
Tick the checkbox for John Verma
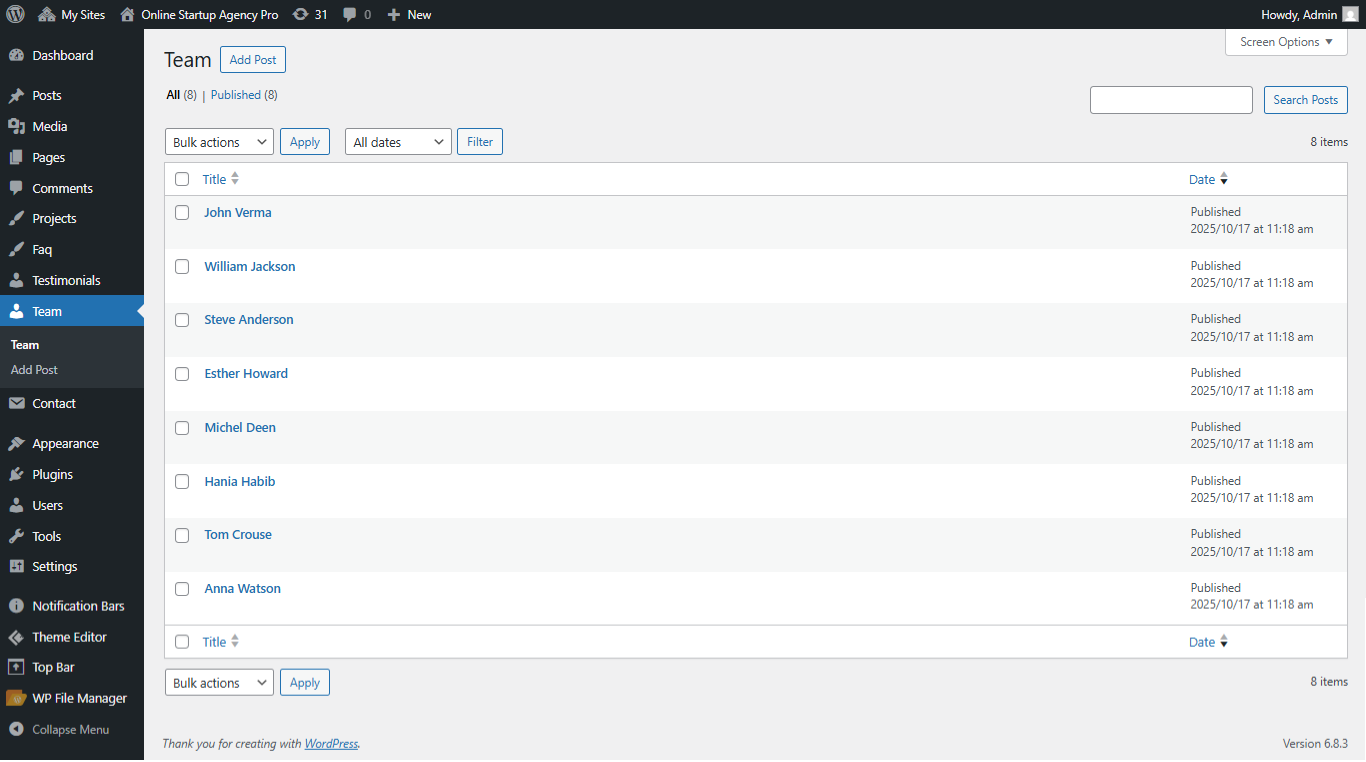pos(182,212)
